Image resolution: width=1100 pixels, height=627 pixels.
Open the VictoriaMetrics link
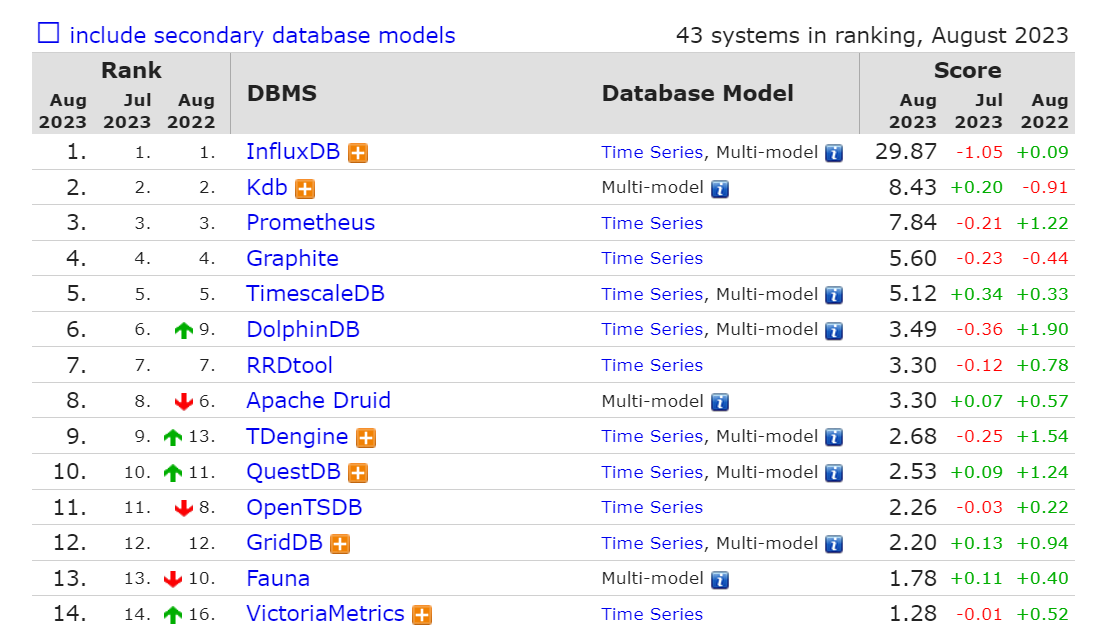point(326,614)
